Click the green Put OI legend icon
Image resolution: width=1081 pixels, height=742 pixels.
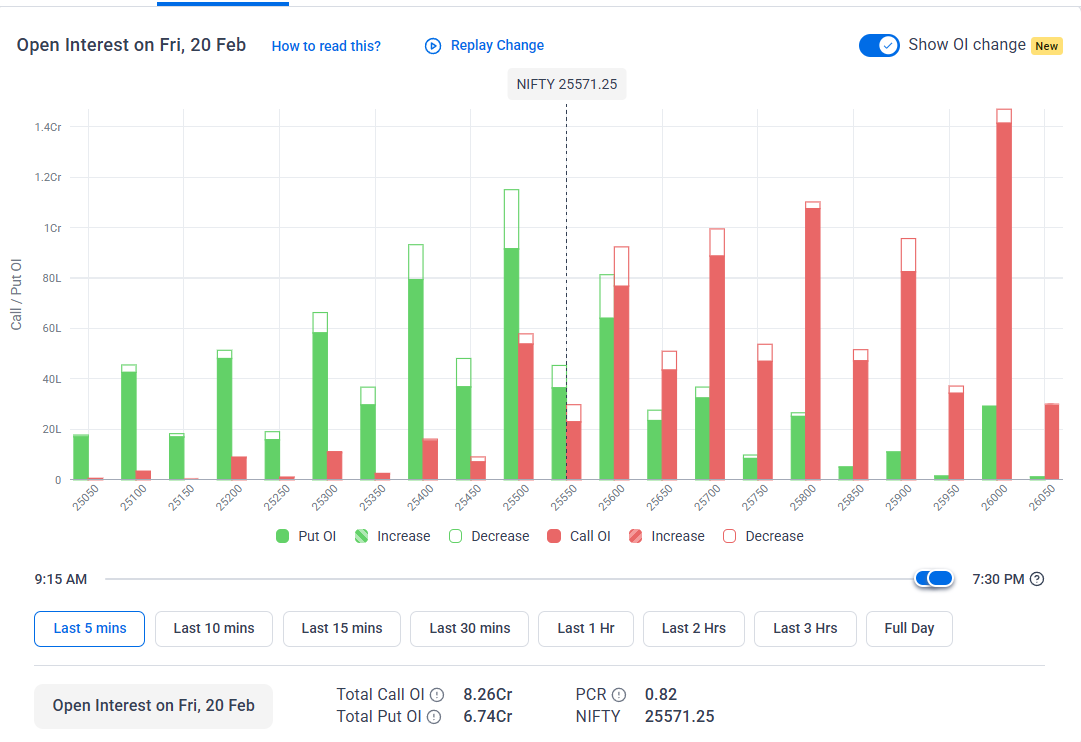pyautogui.click(x=283, y=536)
